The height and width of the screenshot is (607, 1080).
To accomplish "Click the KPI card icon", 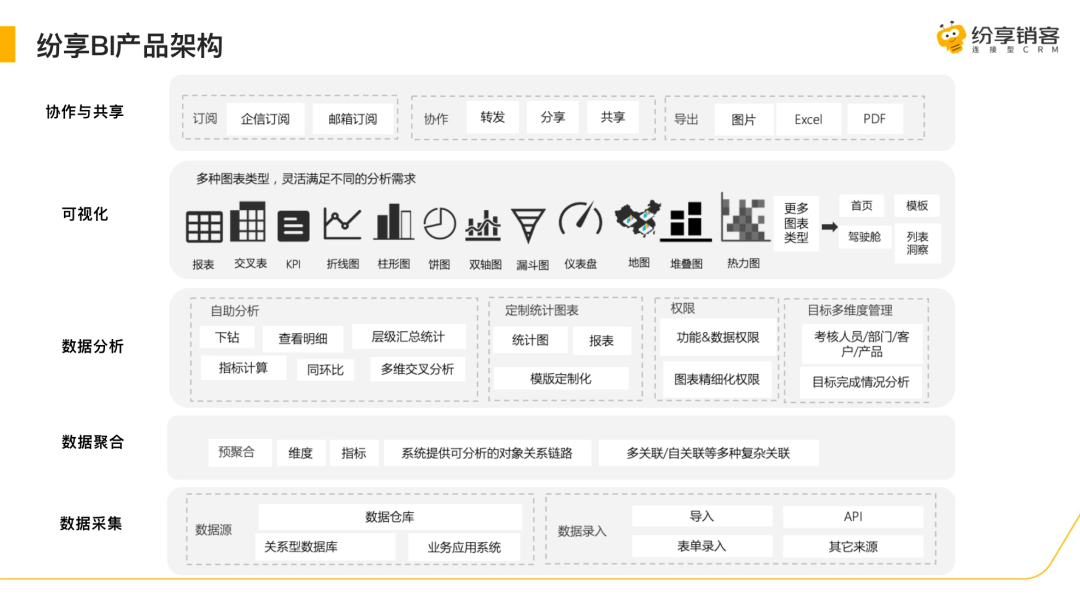I will click(293, 226).
